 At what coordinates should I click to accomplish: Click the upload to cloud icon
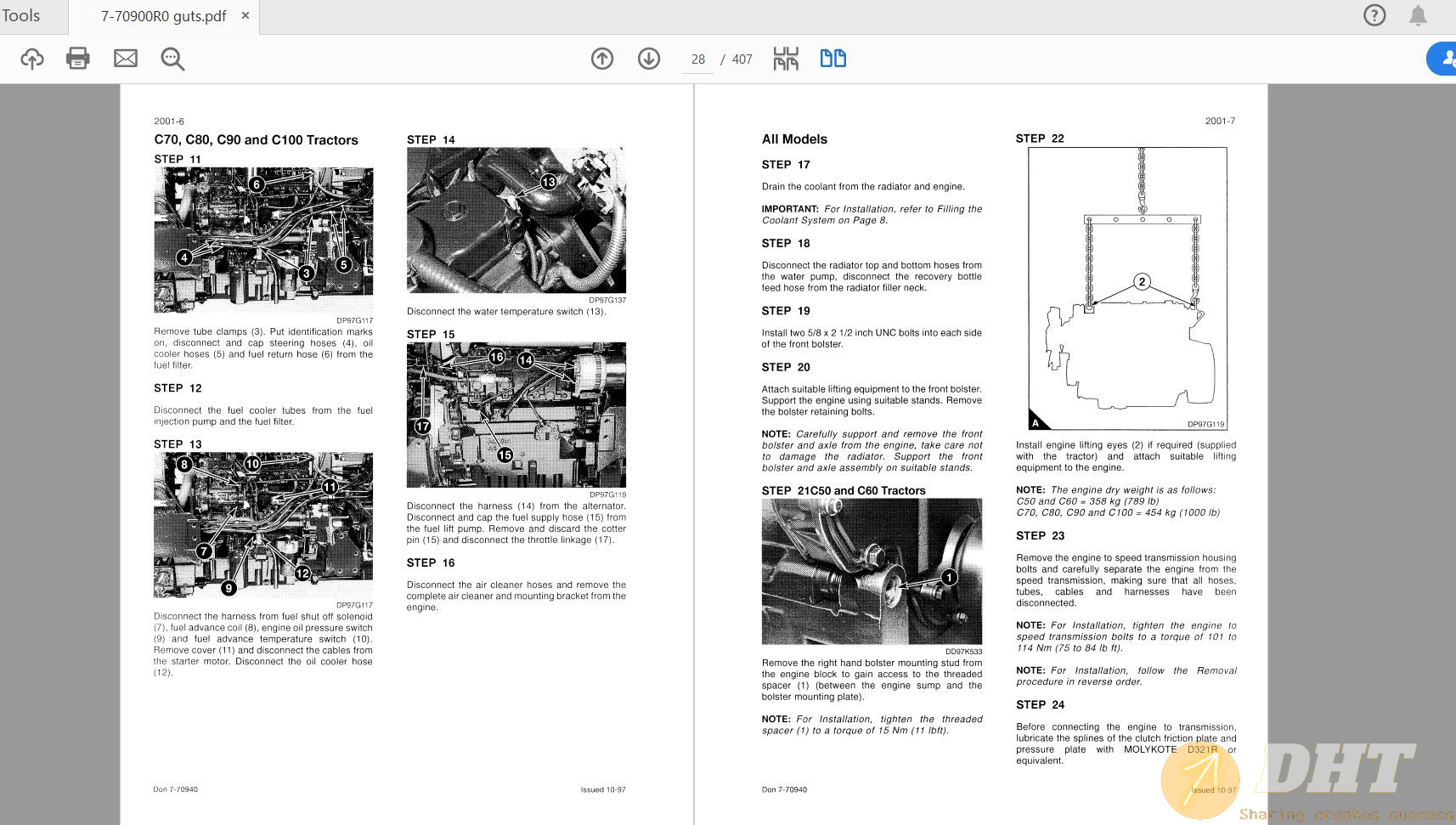click(32, 59)
